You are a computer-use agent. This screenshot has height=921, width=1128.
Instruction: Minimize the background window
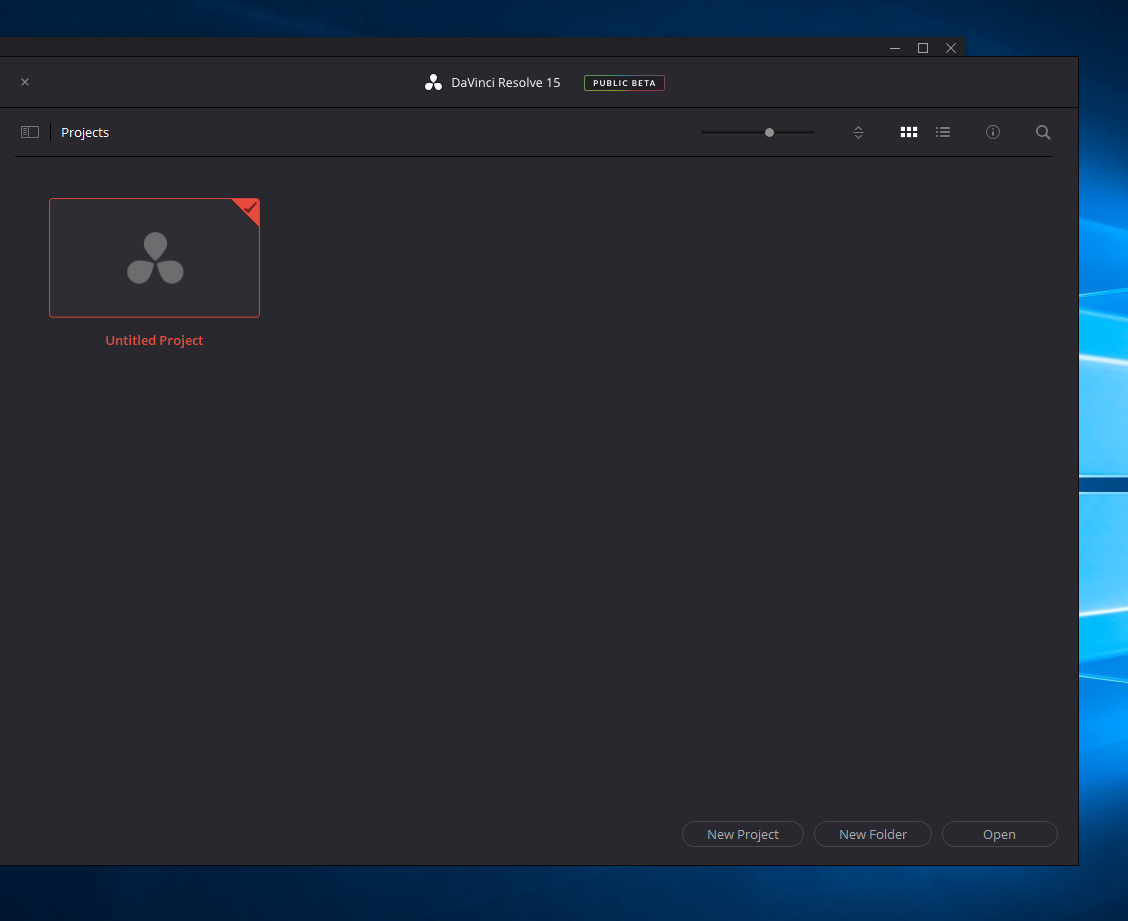(x=895, y=48)
